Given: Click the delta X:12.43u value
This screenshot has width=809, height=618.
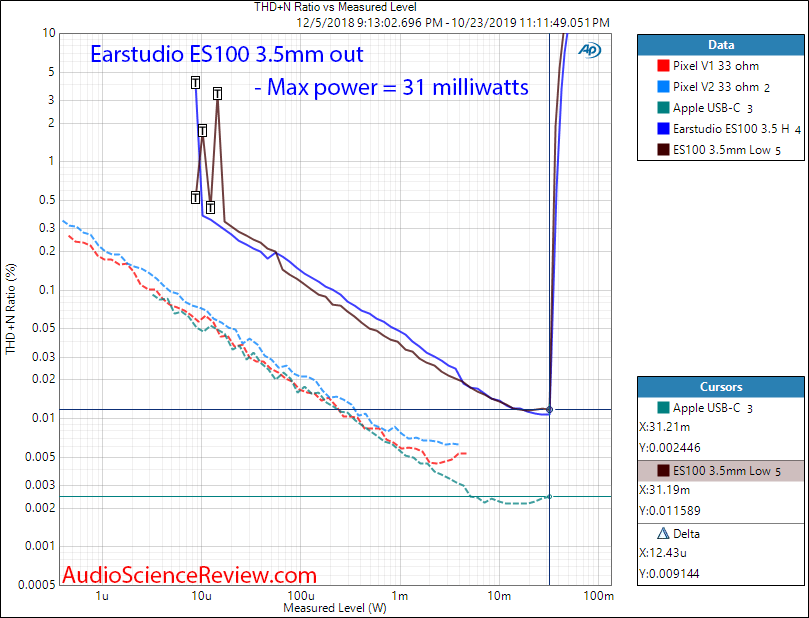Looking at the screenshot, I should (662, 553).
